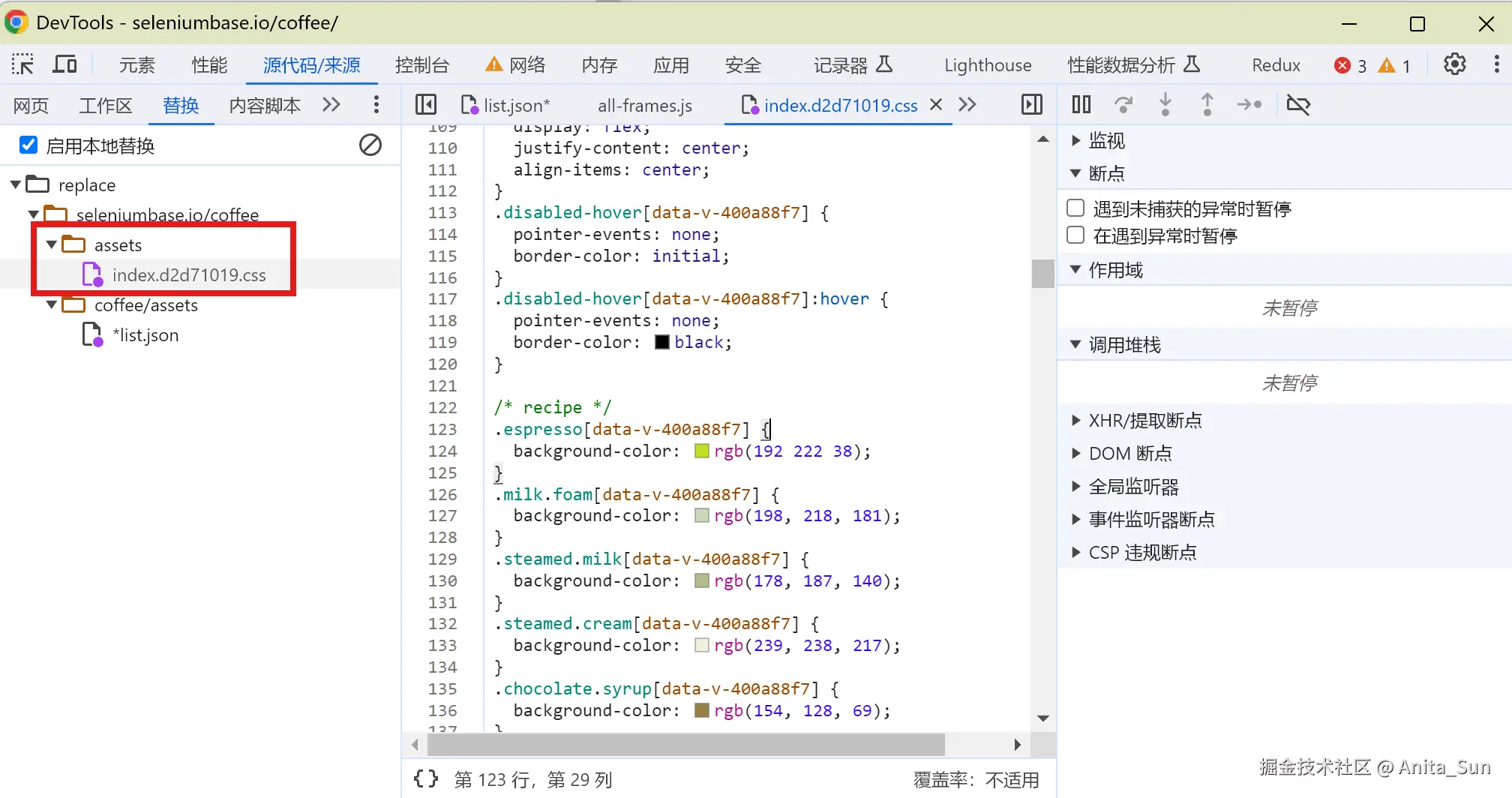Open the DevTools three-dot customize menu
Image resolution: width=1512 pixels, height=798 pixels.
click(1496, 64)
